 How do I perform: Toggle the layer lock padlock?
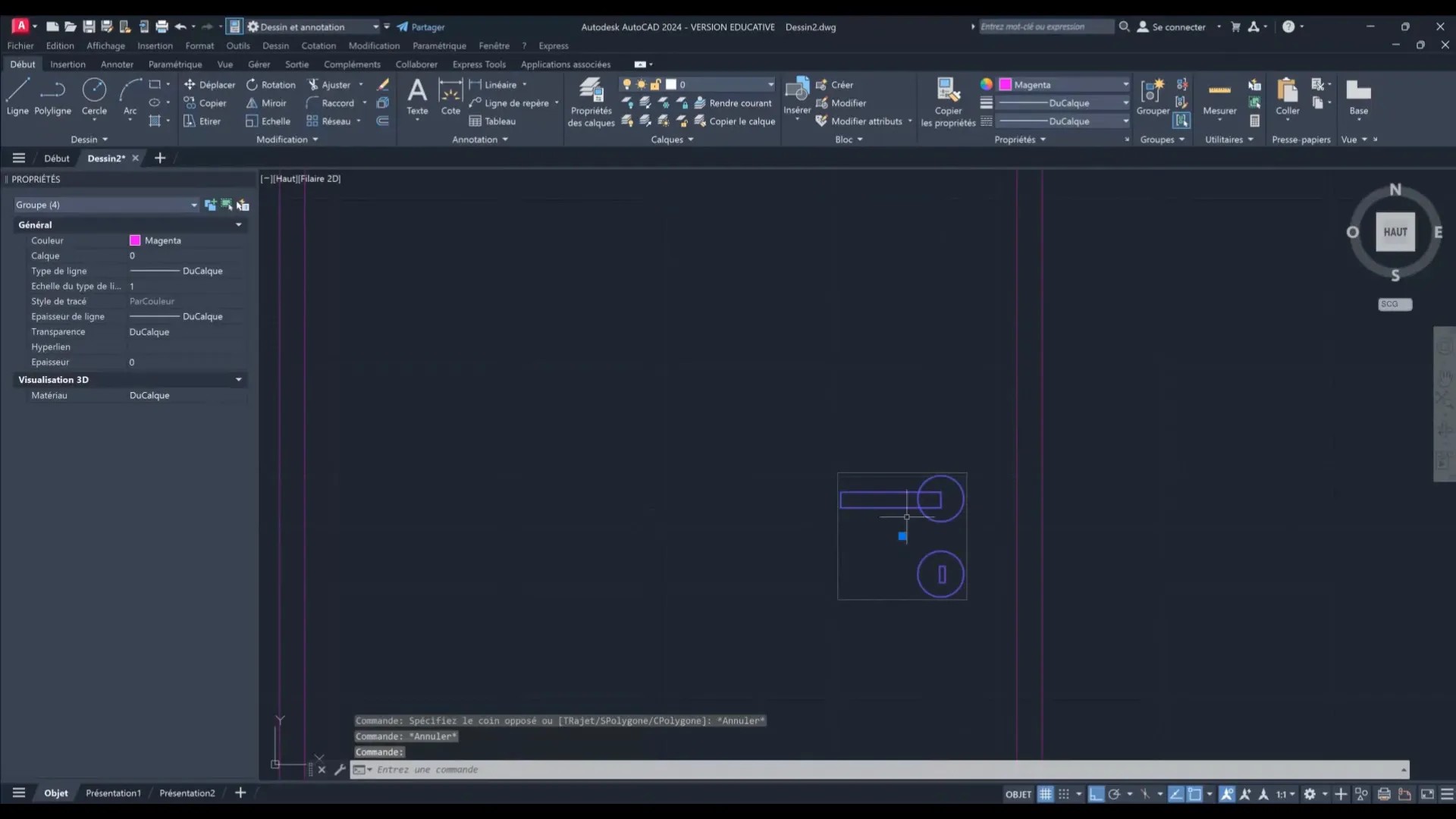point(657,83)
